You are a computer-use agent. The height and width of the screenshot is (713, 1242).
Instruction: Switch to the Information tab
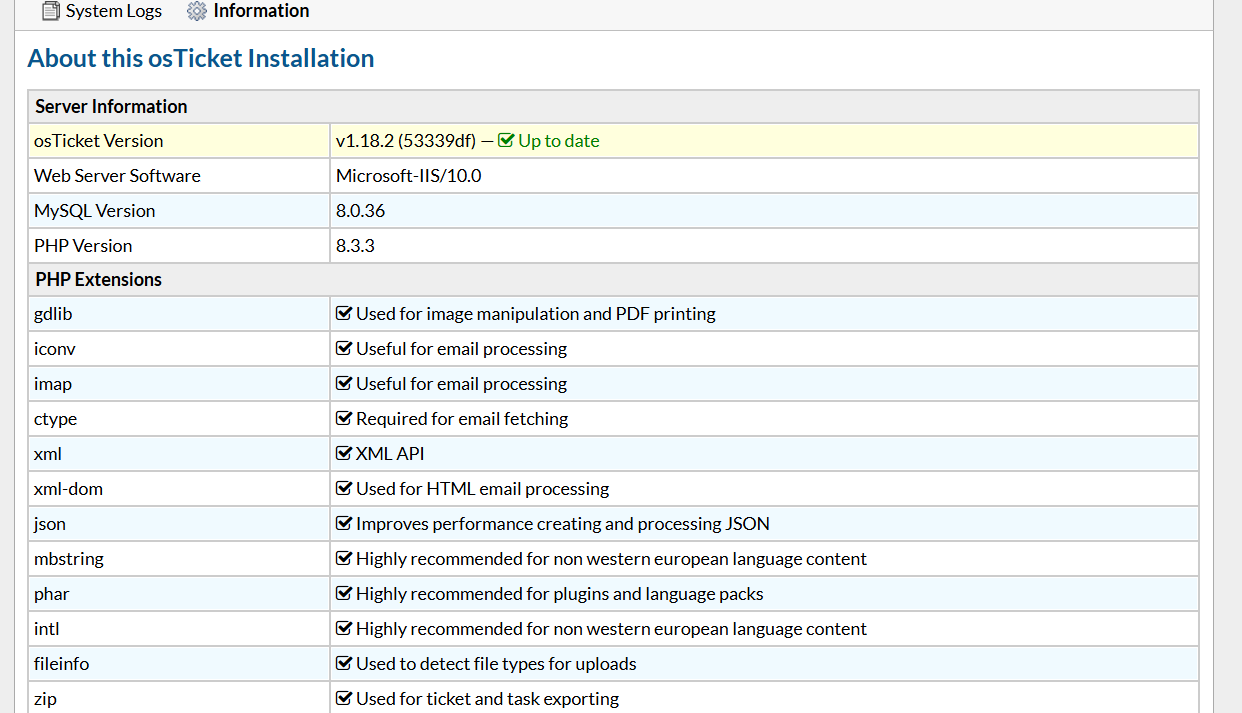pos(261,12)
